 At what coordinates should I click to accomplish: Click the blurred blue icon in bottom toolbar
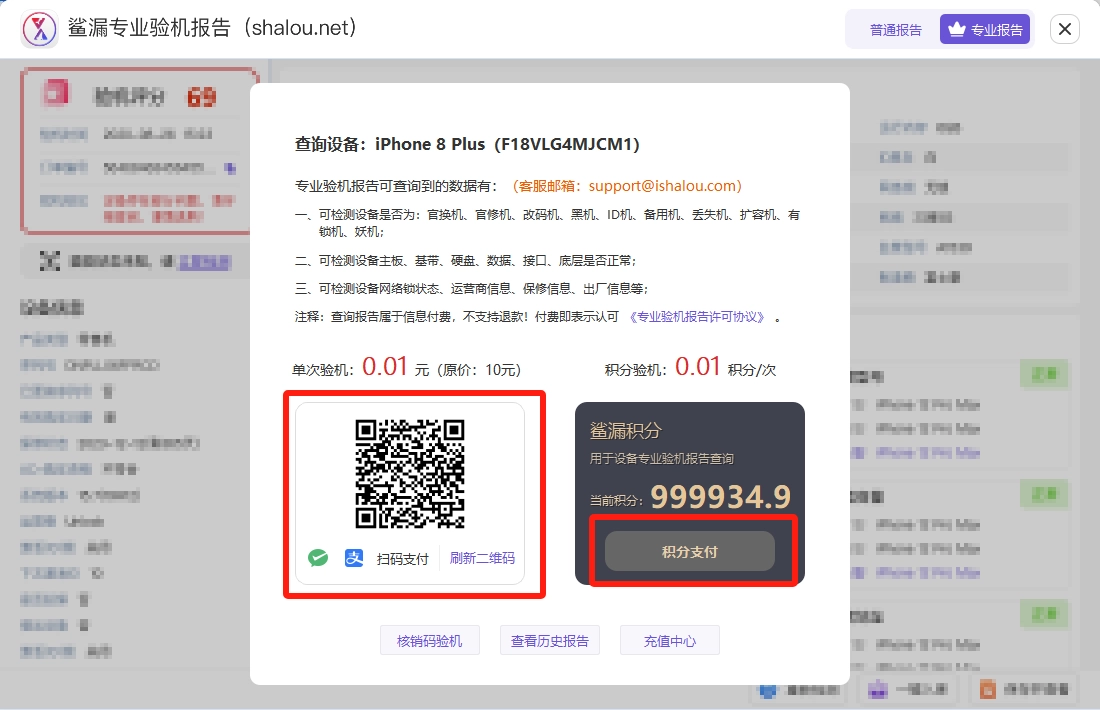pos(768,690)
